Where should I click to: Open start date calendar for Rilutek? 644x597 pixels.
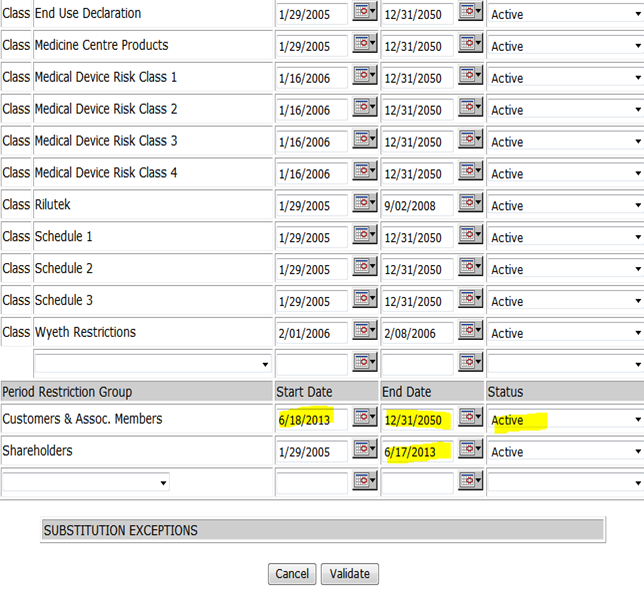tap(365, 203)
